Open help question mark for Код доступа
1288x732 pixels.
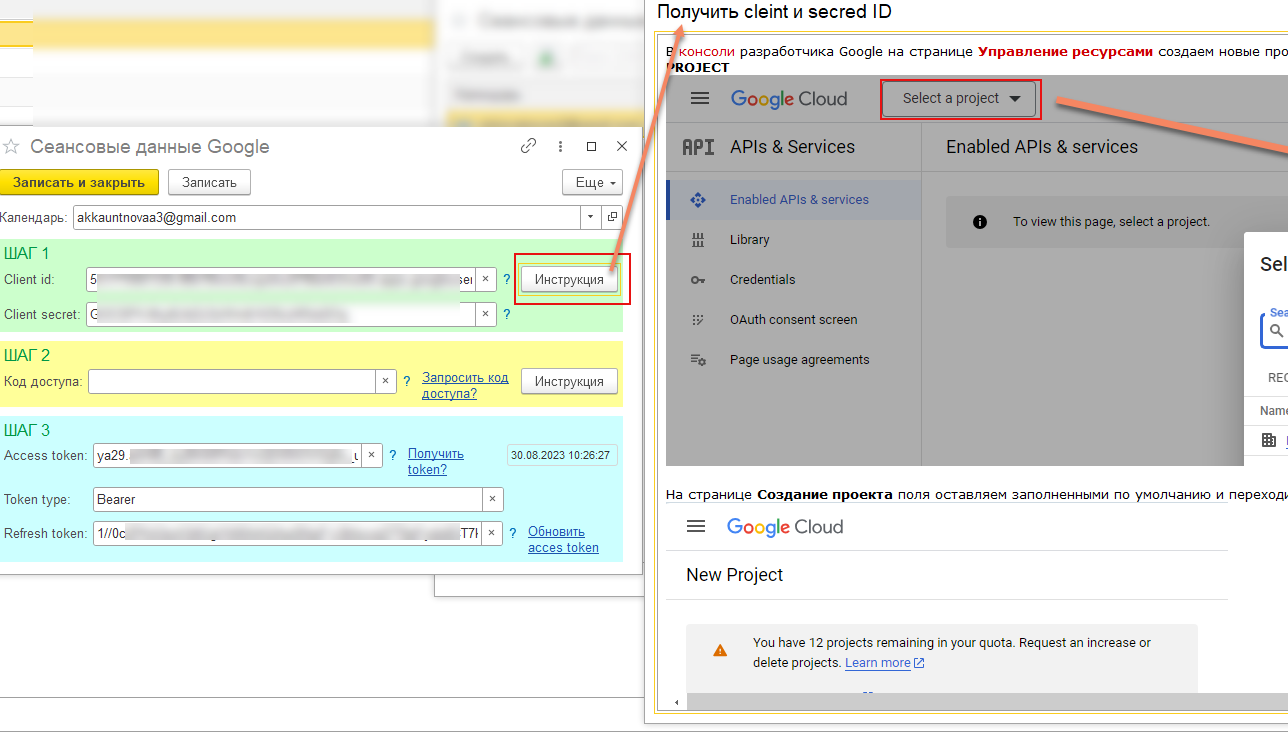point(407,381)
